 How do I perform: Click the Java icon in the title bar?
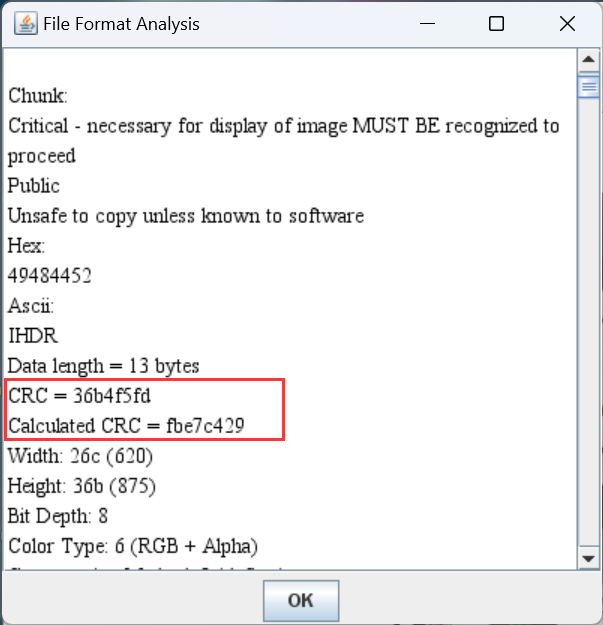click(25, 24)
